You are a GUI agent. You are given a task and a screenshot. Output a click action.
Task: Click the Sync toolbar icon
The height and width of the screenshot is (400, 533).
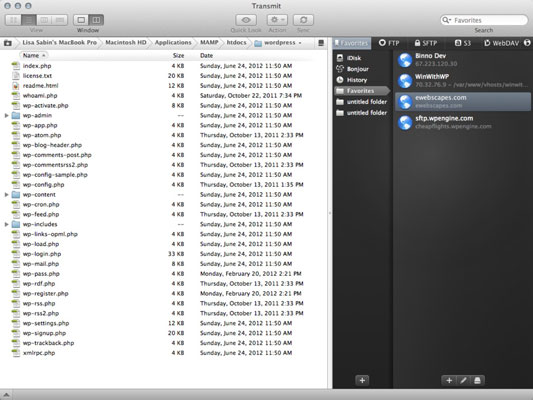303,20
